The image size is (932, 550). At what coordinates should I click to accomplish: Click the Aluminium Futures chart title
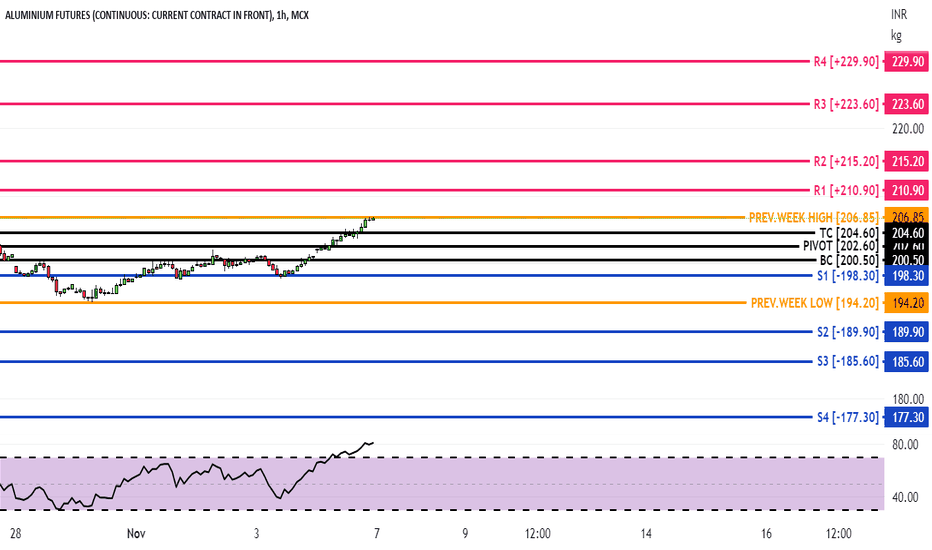[x=157, y=15]
